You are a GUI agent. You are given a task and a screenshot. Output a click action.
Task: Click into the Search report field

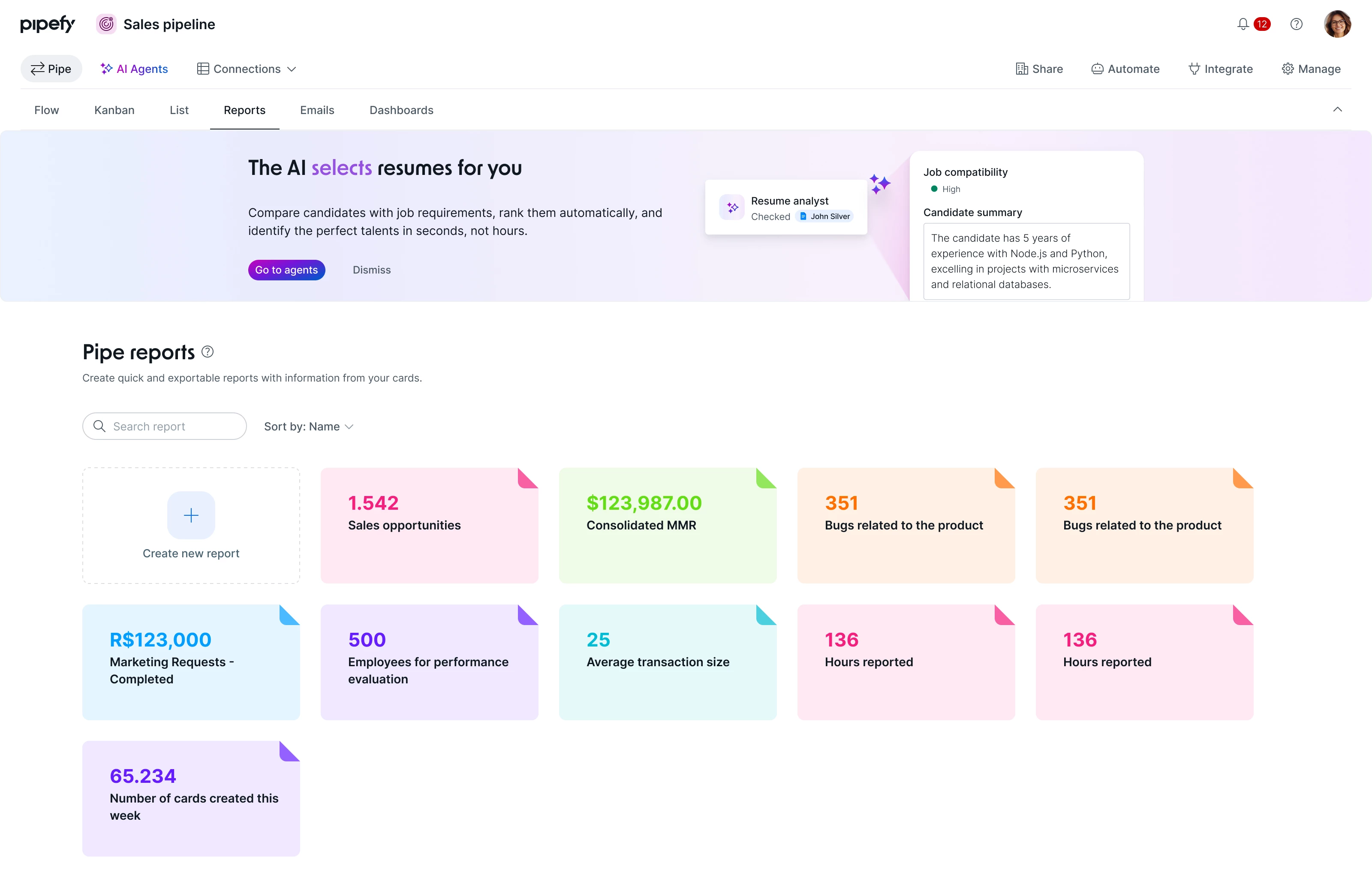click(171, 427)
